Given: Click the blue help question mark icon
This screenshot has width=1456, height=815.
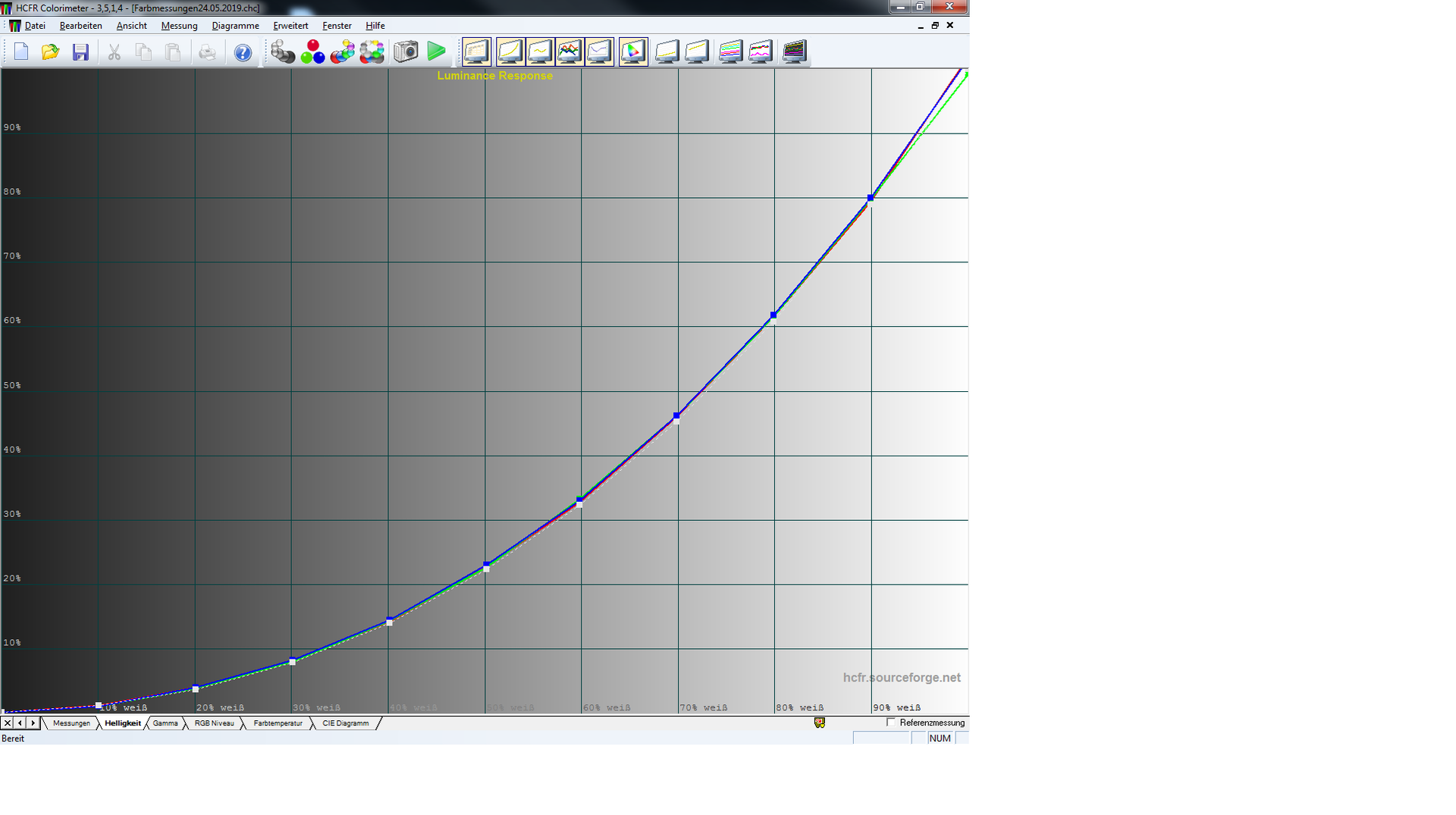Looking at the screenshot, I should pos(243,52).
